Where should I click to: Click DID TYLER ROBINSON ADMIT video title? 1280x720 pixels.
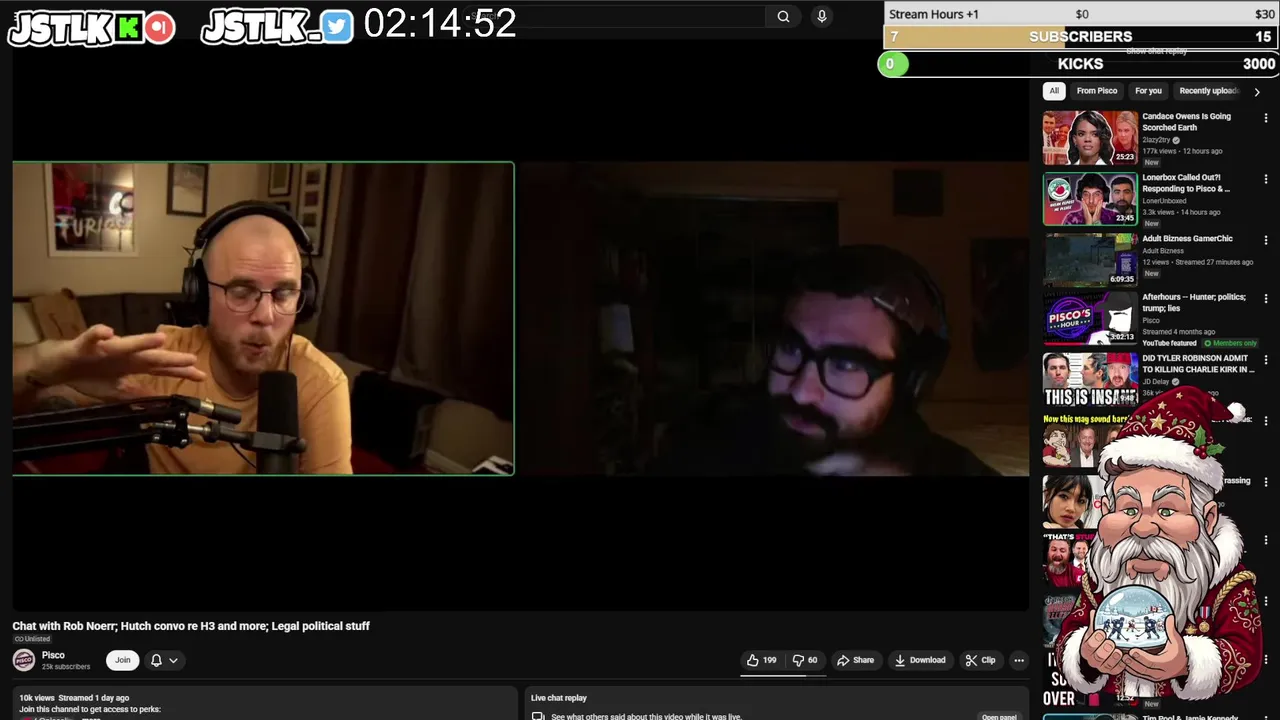click(x=1198, y=364)
